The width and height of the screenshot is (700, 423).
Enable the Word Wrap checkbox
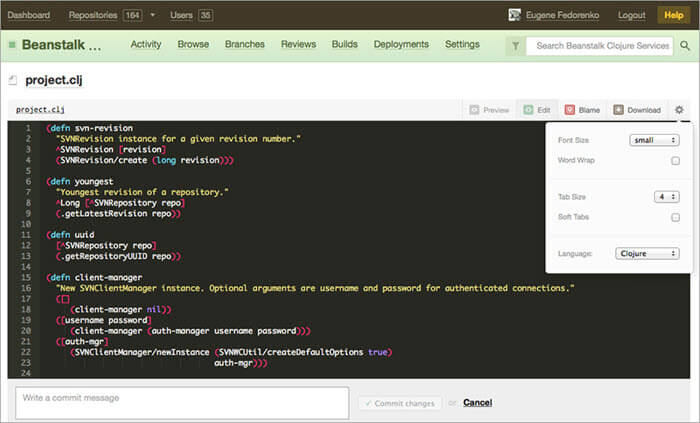click(675, 160)
